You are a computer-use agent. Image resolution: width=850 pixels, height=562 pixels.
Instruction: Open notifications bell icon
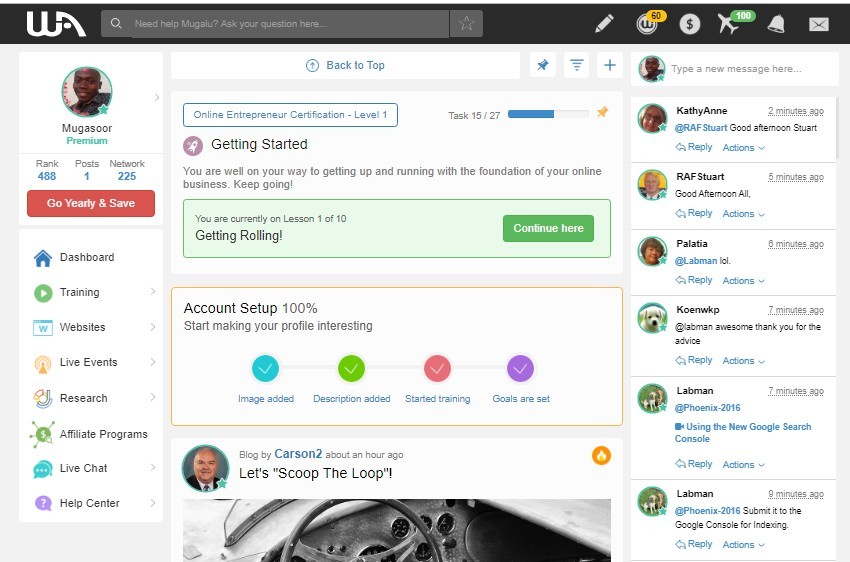776,23
